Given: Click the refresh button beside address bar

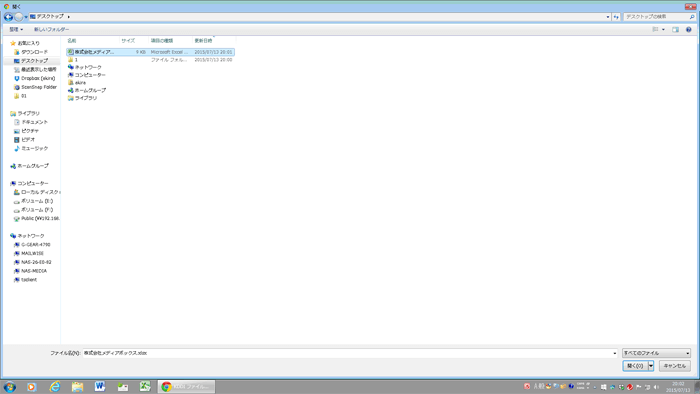Looking at the screenshot, I should [616, 17].
